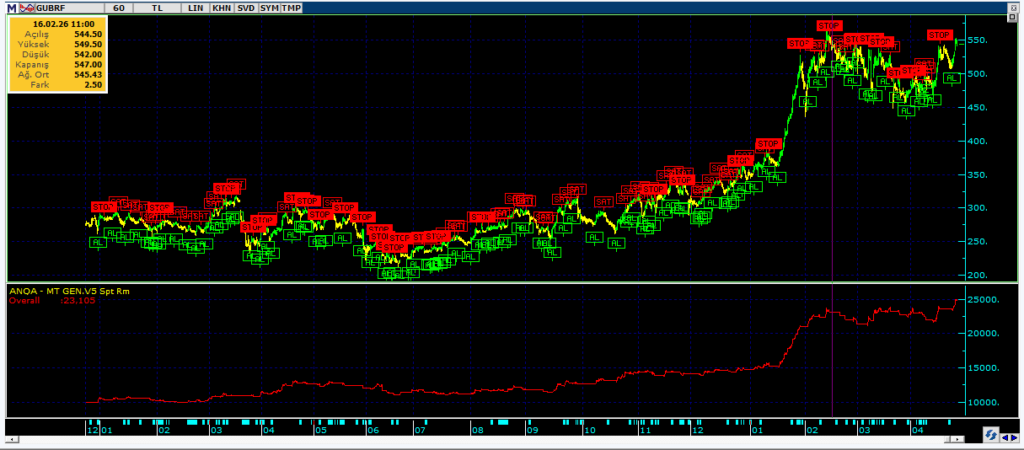The image size is (1024, 450).
Task: Click the TMP toolbar button
Action: click(291, 8)
